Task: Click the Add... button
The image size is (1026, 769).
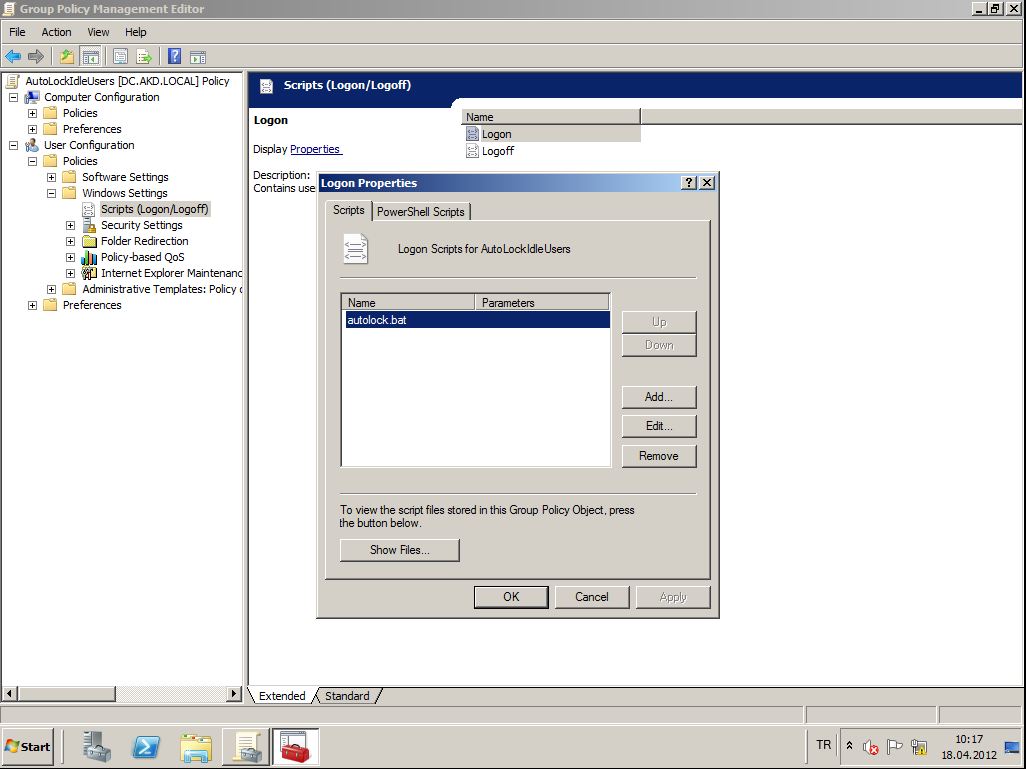Action: click(658, 397)
